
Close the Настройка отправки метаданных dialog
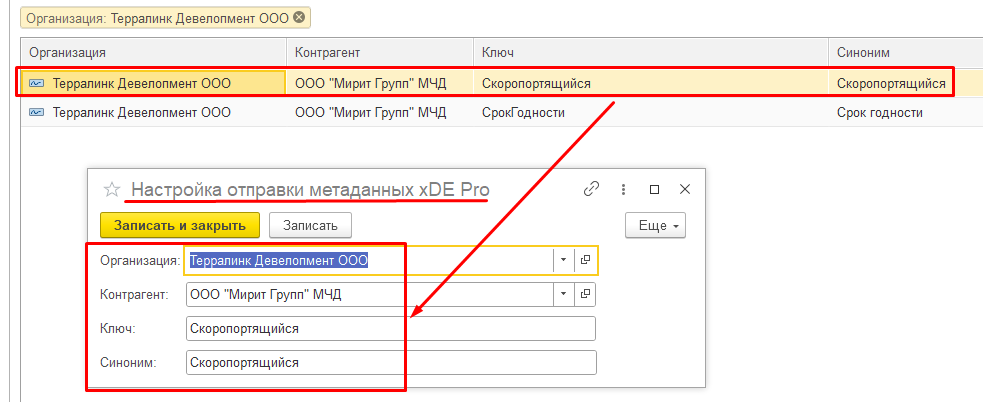[685, 189]
